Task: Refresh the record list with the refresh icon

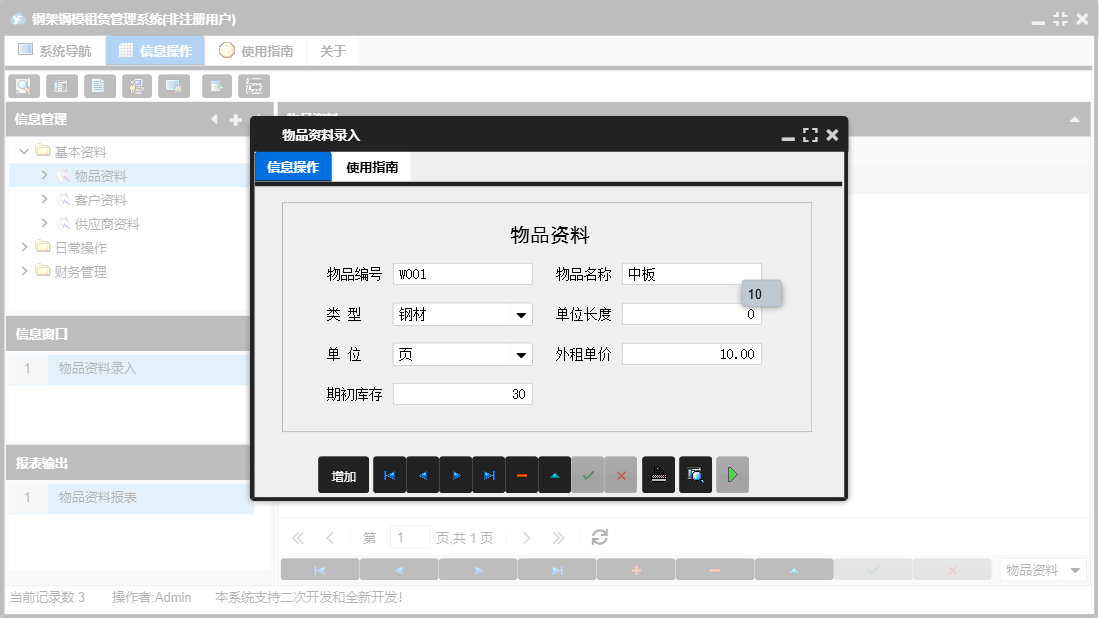Action: [x=599, y=537]
